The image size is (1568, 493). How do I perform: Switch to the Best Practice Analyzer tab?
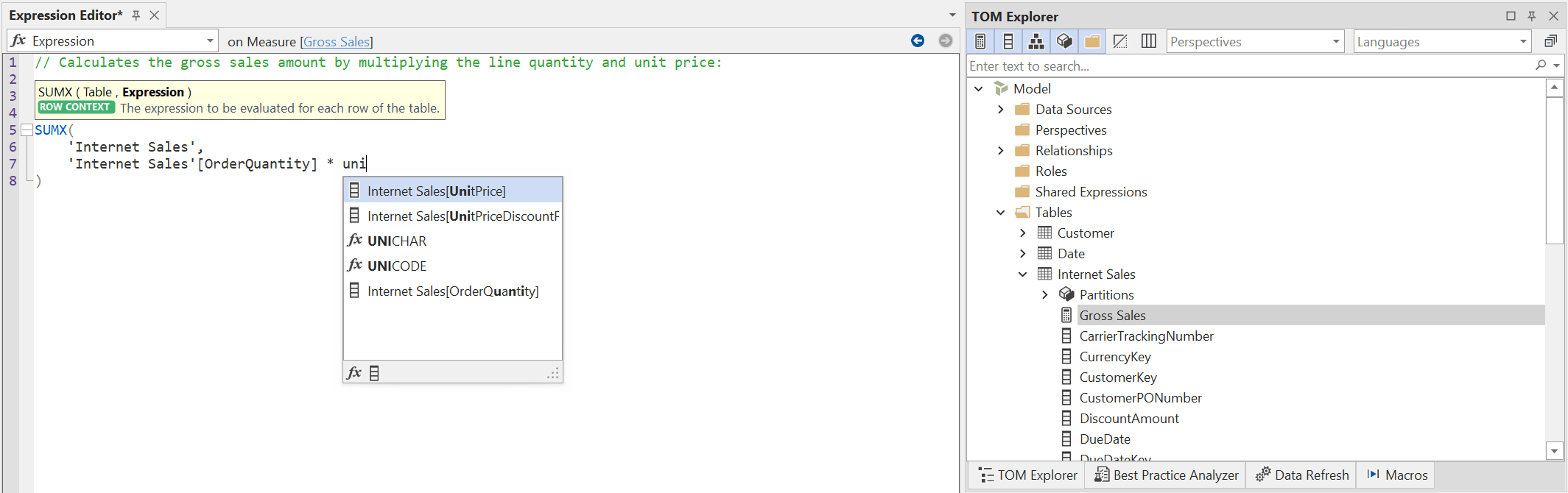(x=1166, y=475)
